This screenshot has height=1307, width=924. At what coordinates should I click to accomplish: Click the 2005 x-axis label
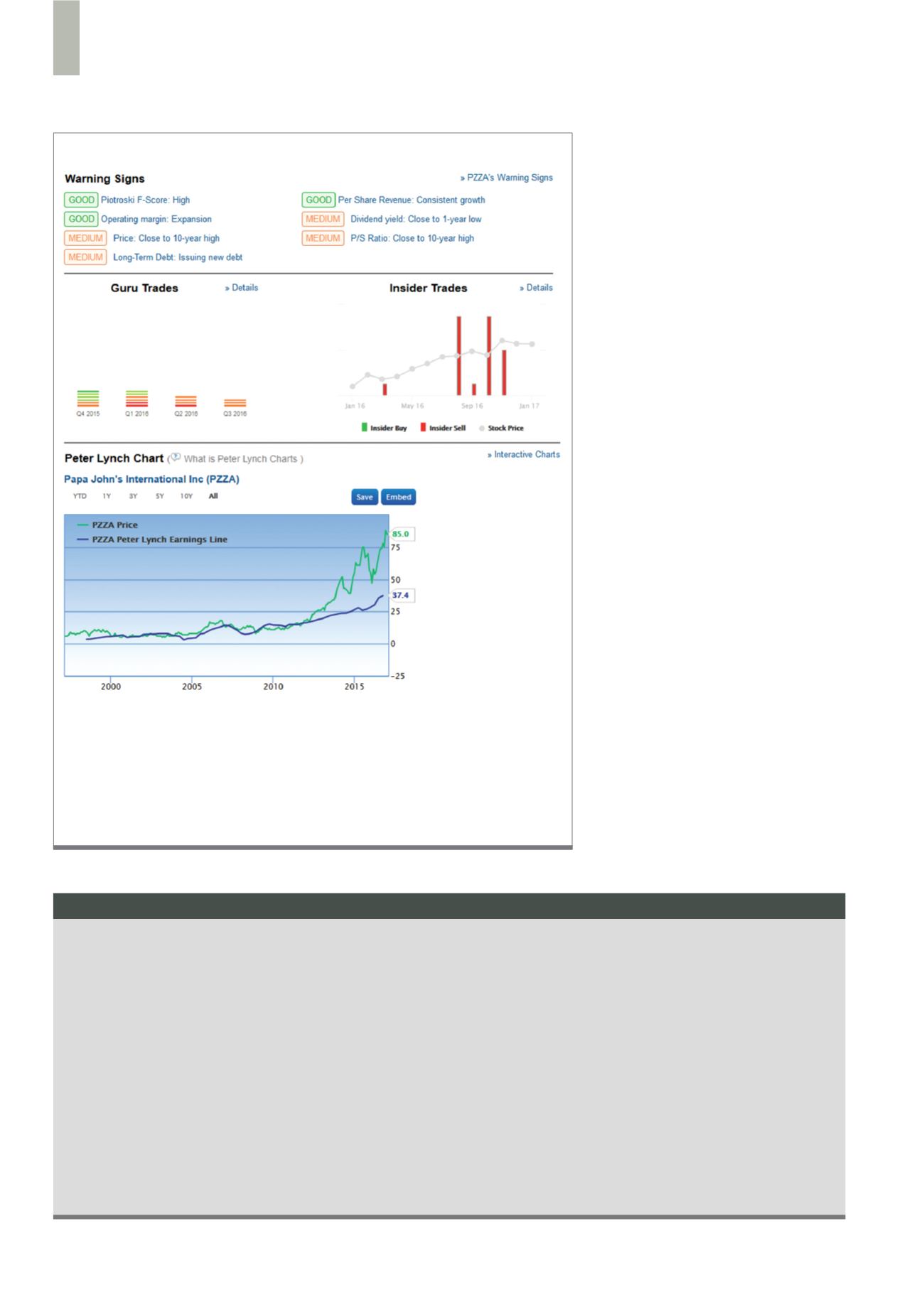pyautogui.click(x=192, y=687)
